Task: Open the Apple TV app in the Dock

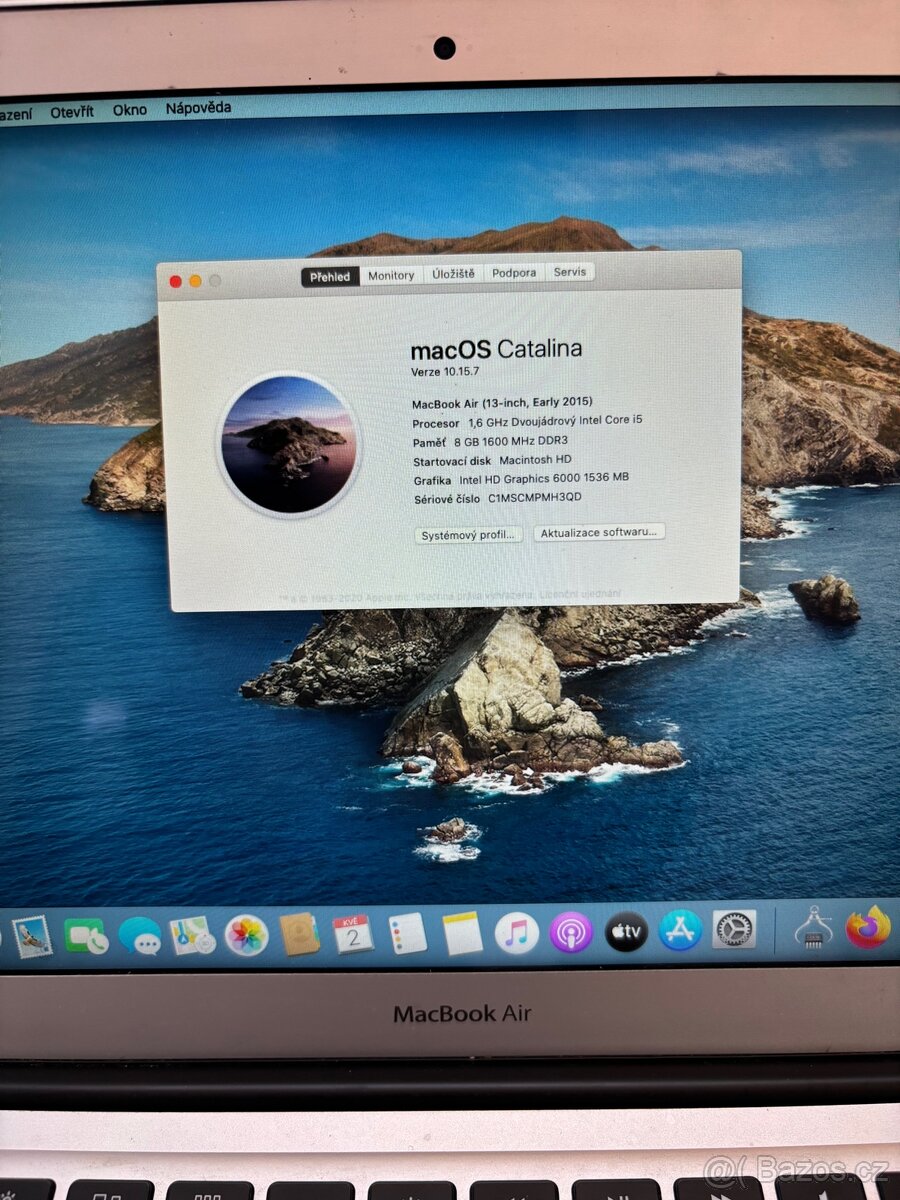Action: (x=626, y=932)
